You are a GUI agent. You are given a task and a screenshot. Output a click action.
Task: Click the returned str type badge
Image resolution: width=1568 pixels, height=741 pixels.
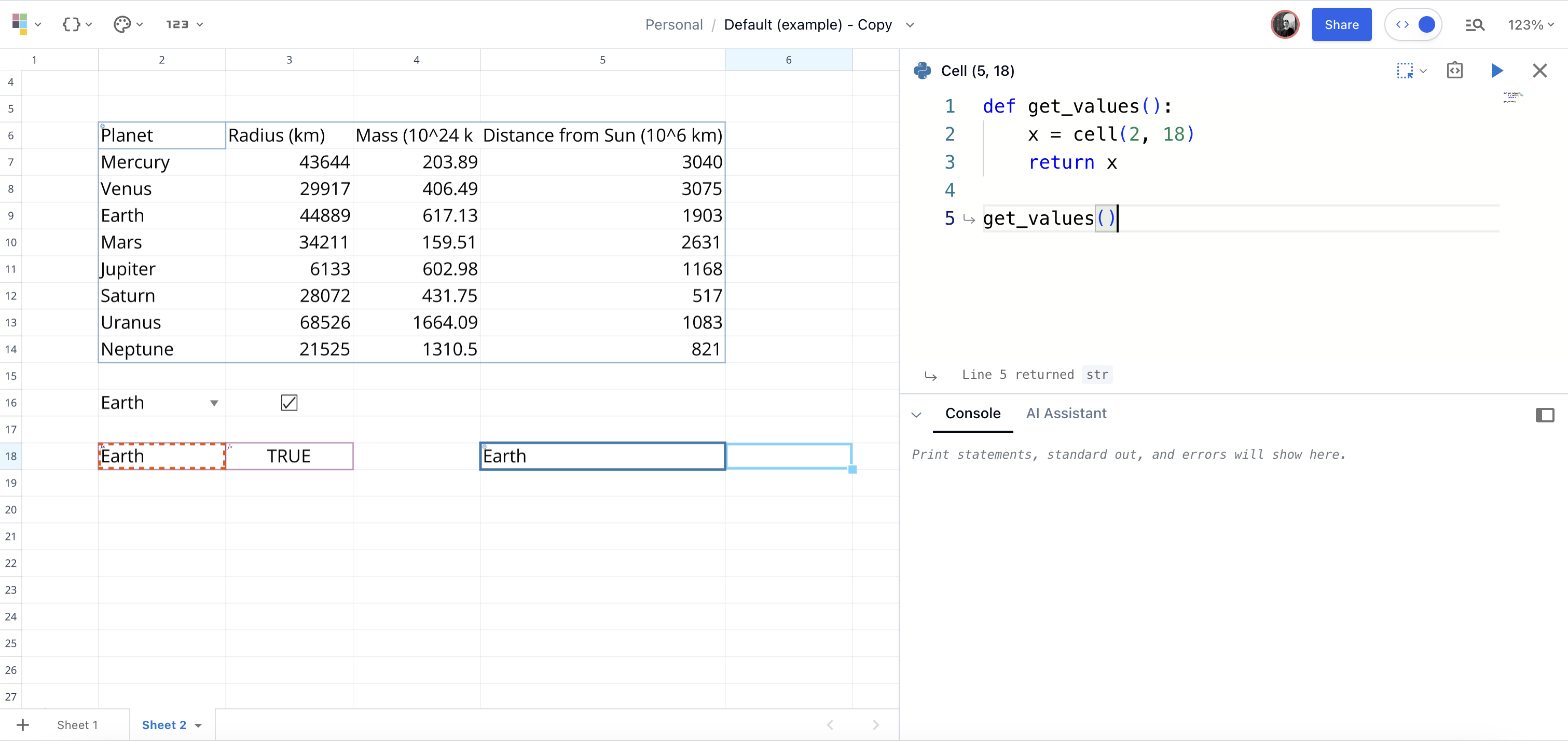1097,375
